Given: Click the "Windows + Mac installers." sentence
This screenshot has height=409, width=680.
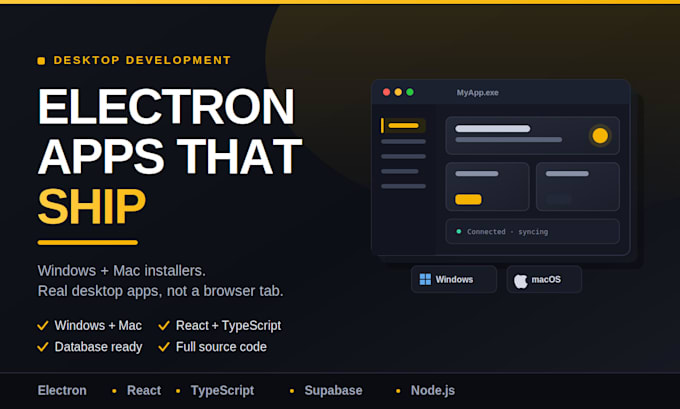Looking at the screenshot, I should coord(122,271).
